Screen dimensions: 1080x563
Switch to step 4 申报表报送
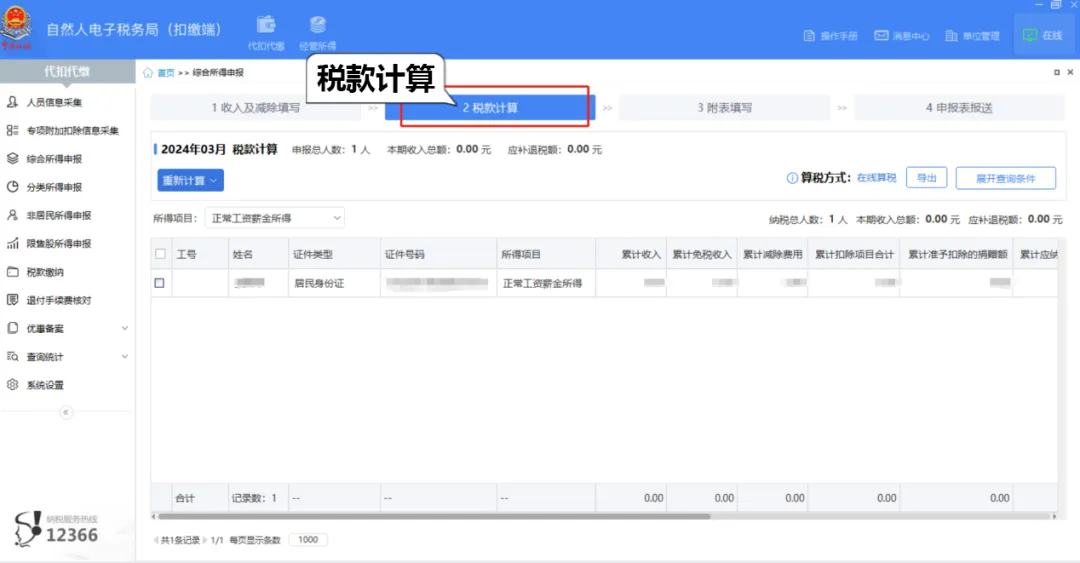click(x=958, y=108)
